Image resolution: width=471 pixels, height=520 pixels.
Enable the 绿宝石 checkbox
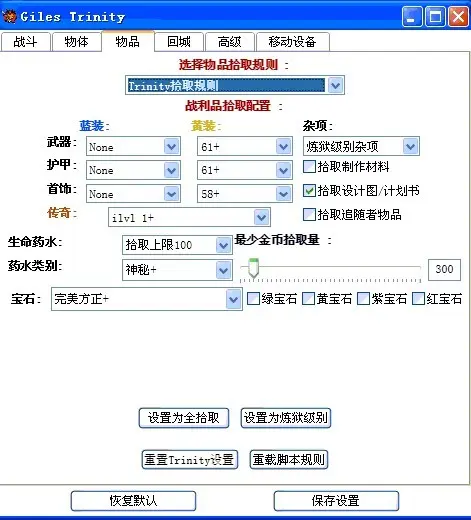tap(253, 299)
